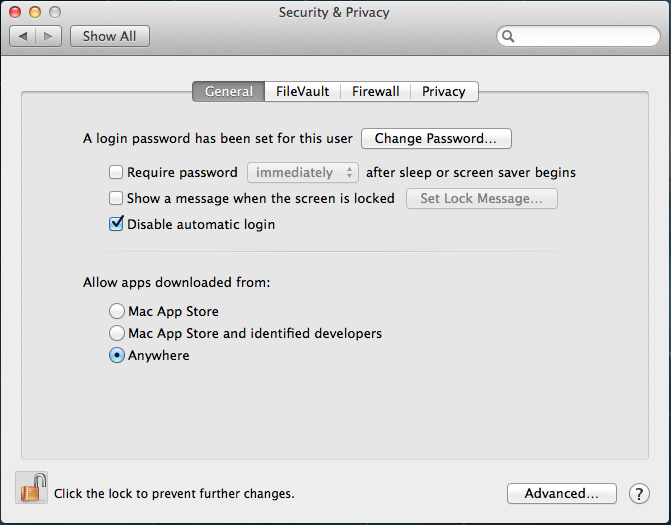Go back with the left arrow button
The width and height of the screenshot is (671, 525).
pyautogui.click(x=23, y=36)
